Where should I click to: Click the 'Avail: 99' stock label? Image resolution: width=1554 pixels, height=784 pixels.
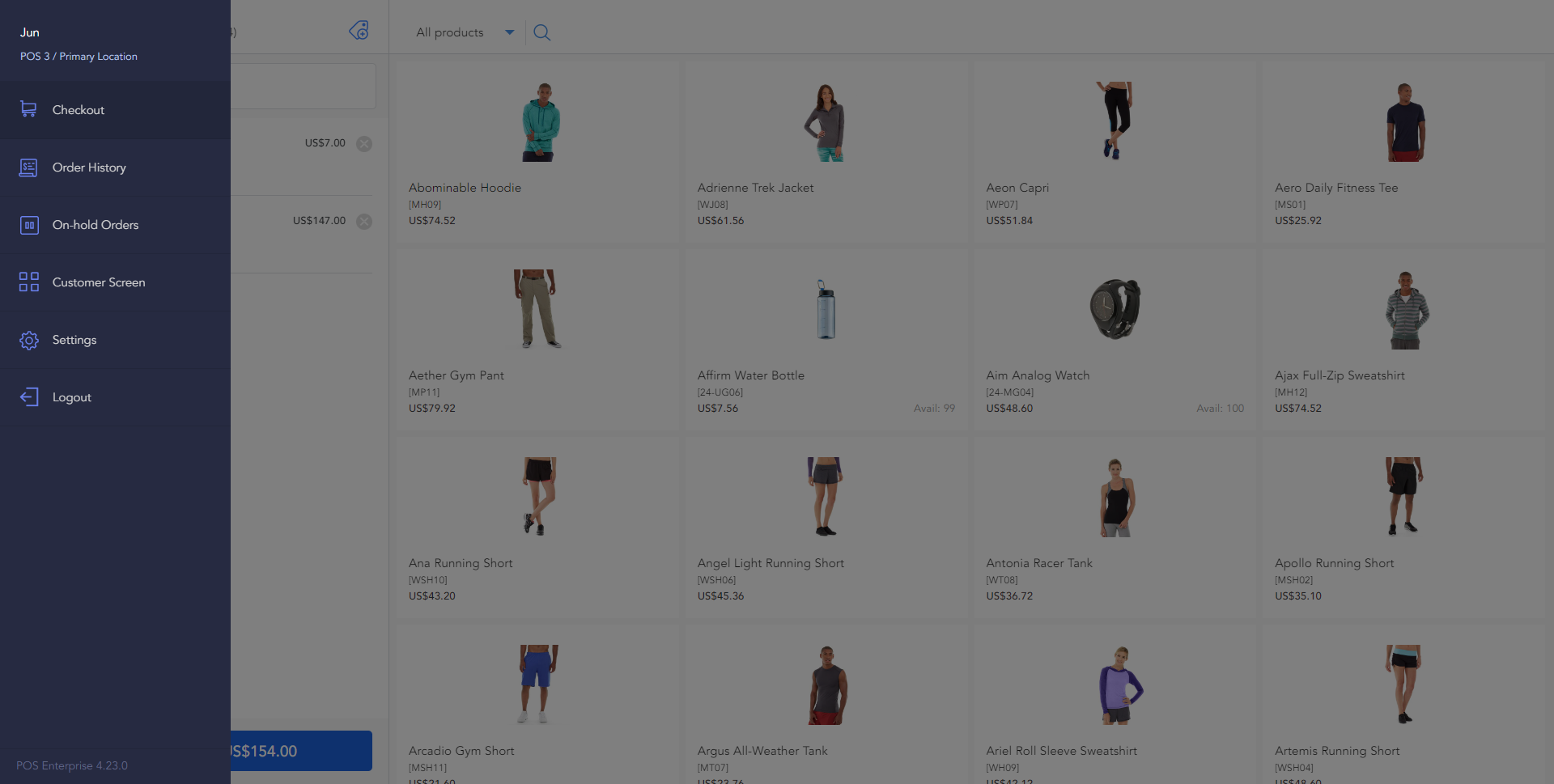click(x=934, y=409)
